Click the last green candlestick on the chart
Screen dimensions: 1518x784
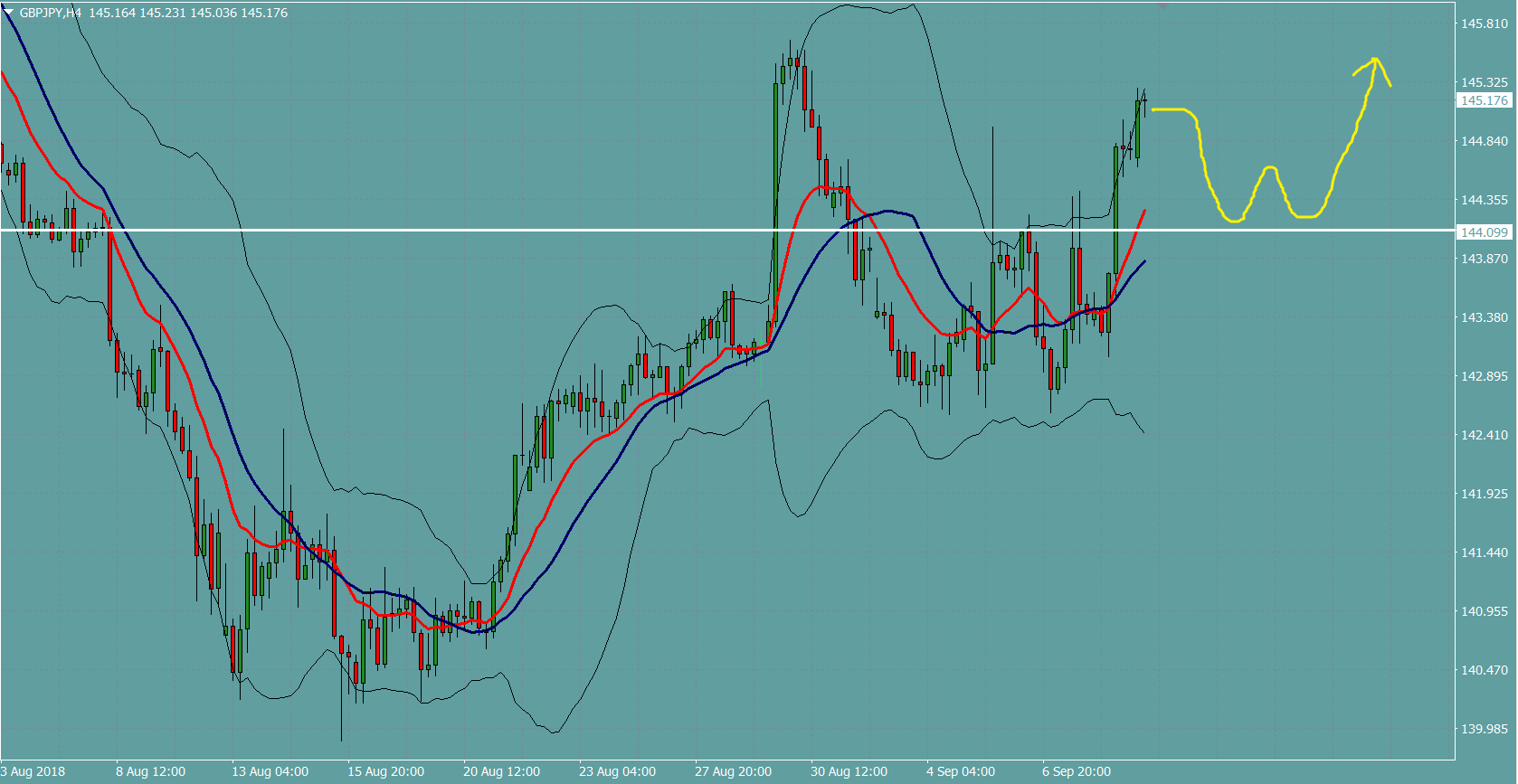tap(1137, 128)
